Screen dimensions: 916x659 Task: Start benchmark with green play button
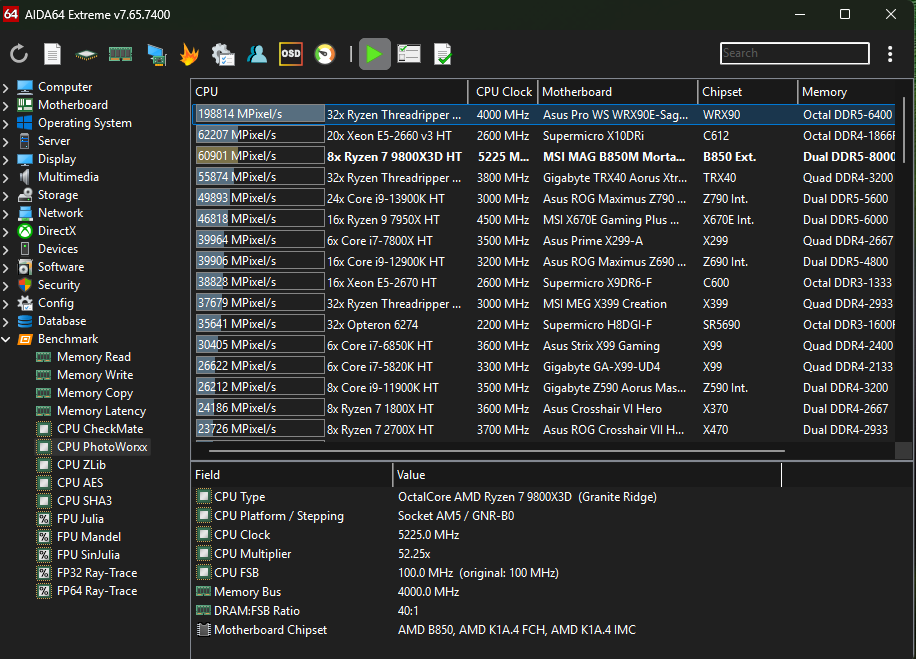[x=374, y=54]
